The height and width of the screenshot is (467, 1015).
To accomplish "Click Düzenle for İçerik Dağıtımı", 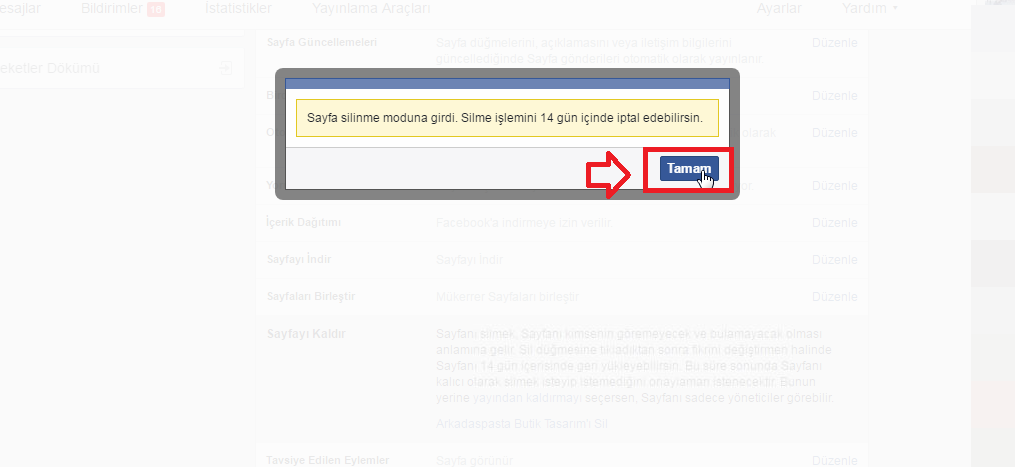I will 834,223.
